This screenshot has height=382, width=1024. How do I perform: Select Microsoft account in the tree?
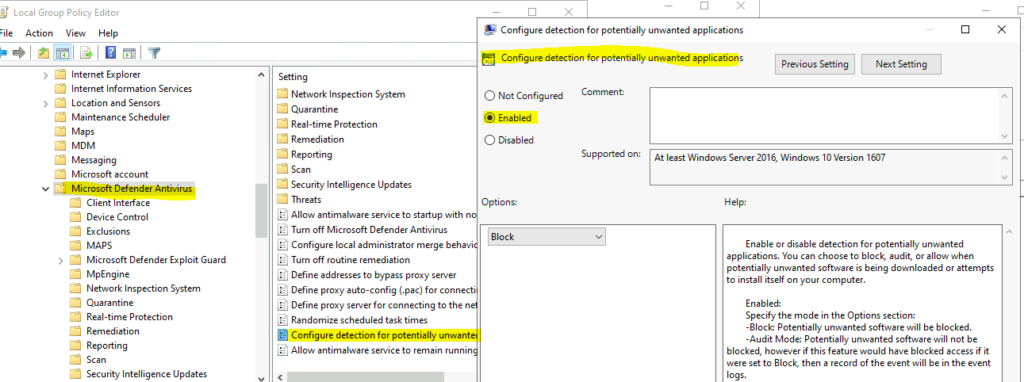pos(110,174)
